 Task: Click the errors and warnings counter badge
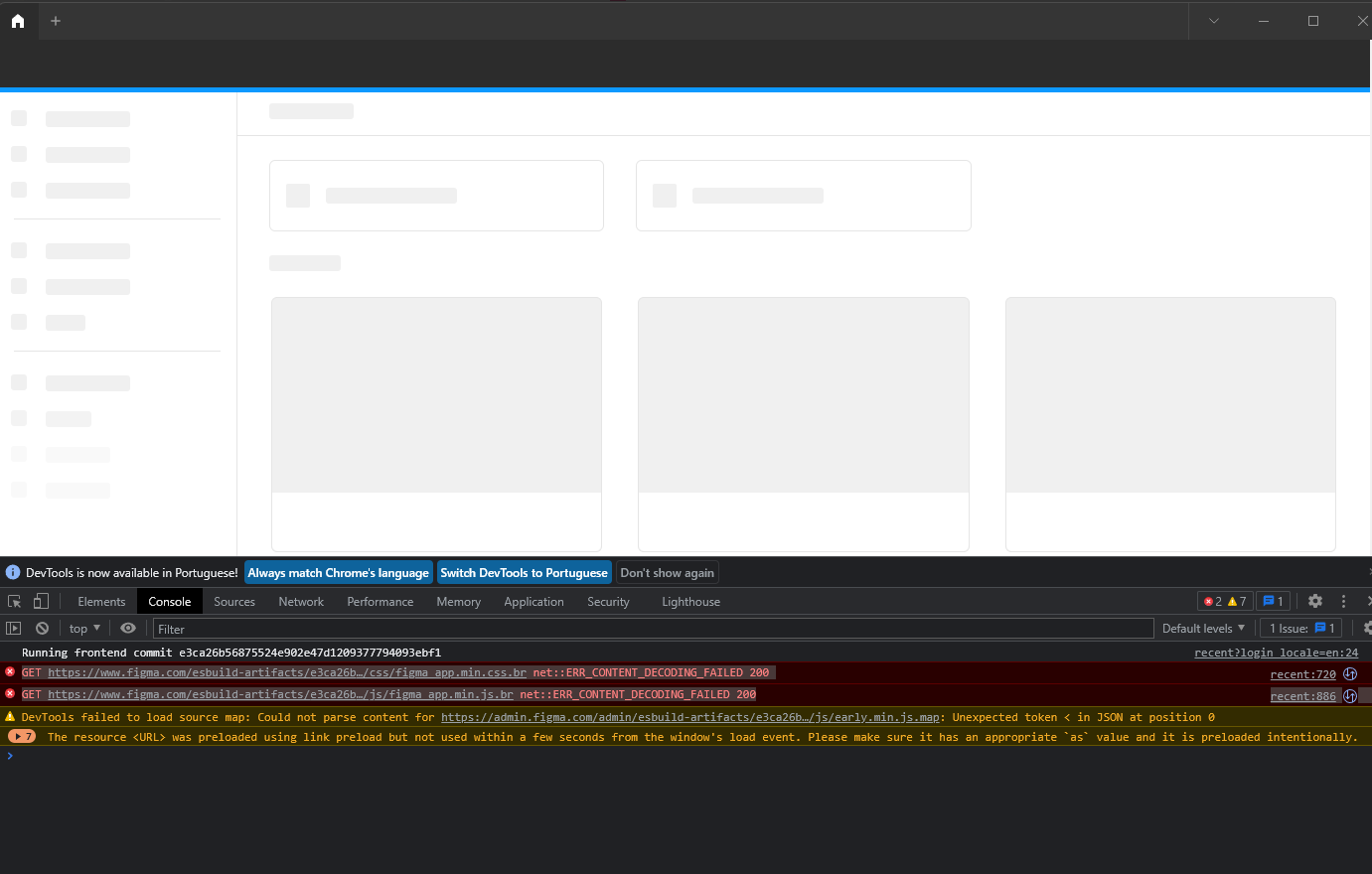[1225, 602]
